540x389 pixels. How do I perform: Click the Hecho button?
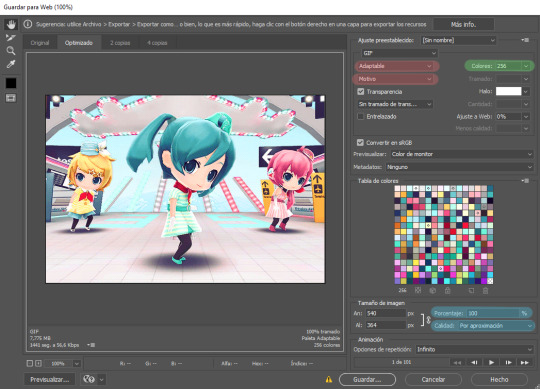pyautogui.click(x=499, y=379)
